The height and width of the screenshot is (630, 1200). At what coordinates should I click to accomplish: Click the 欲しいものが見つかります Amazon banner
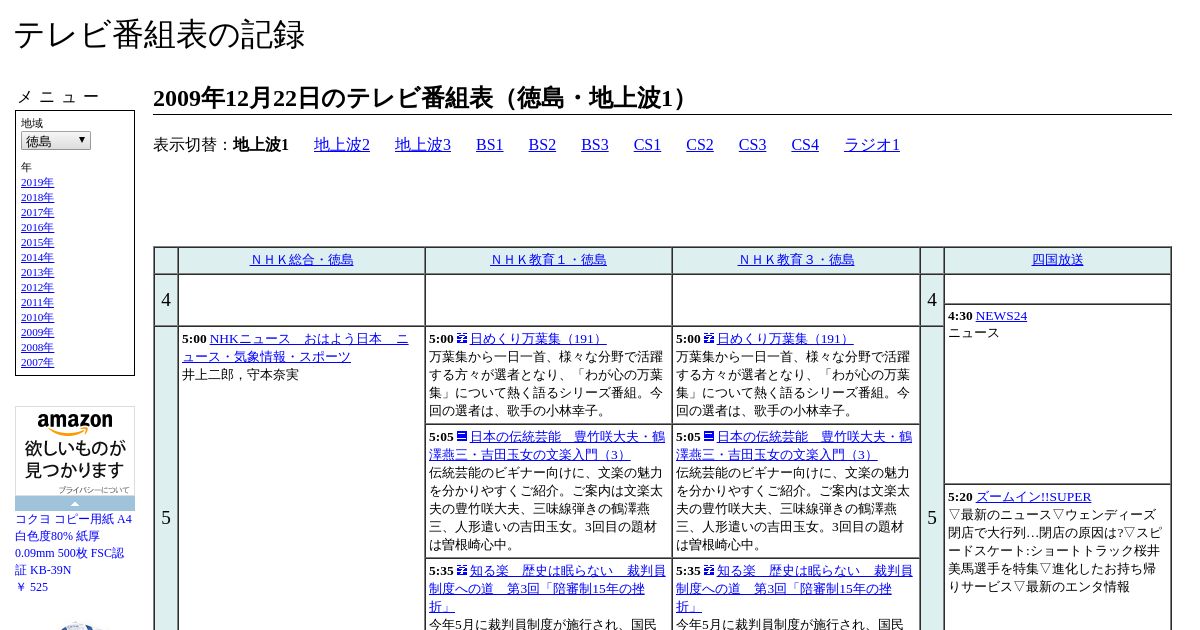click(75, 459)
